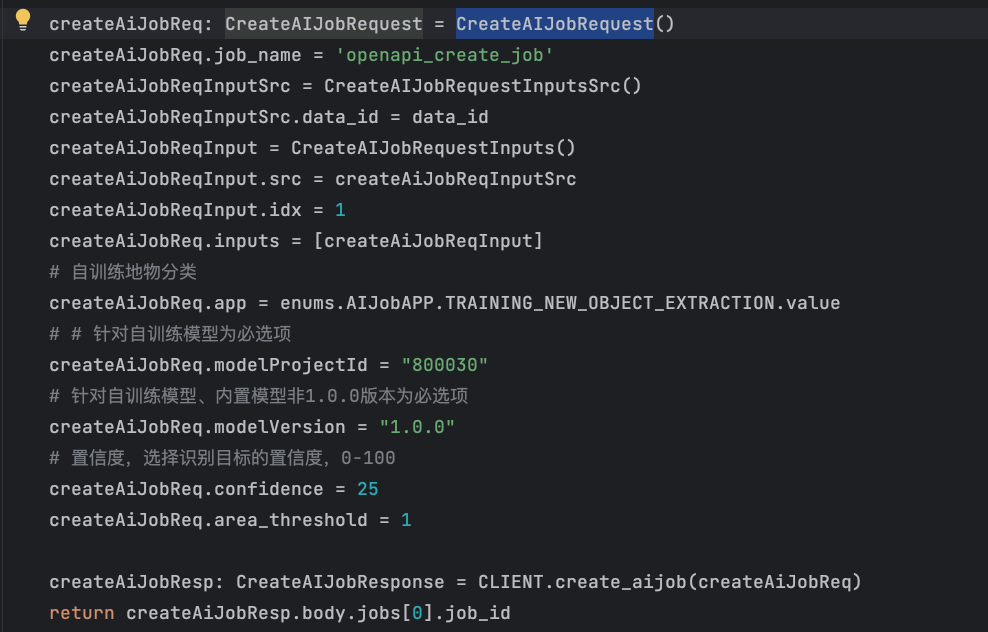Click the confidence value 25
This screenshot has width=988, height=632.
point(367,489)
